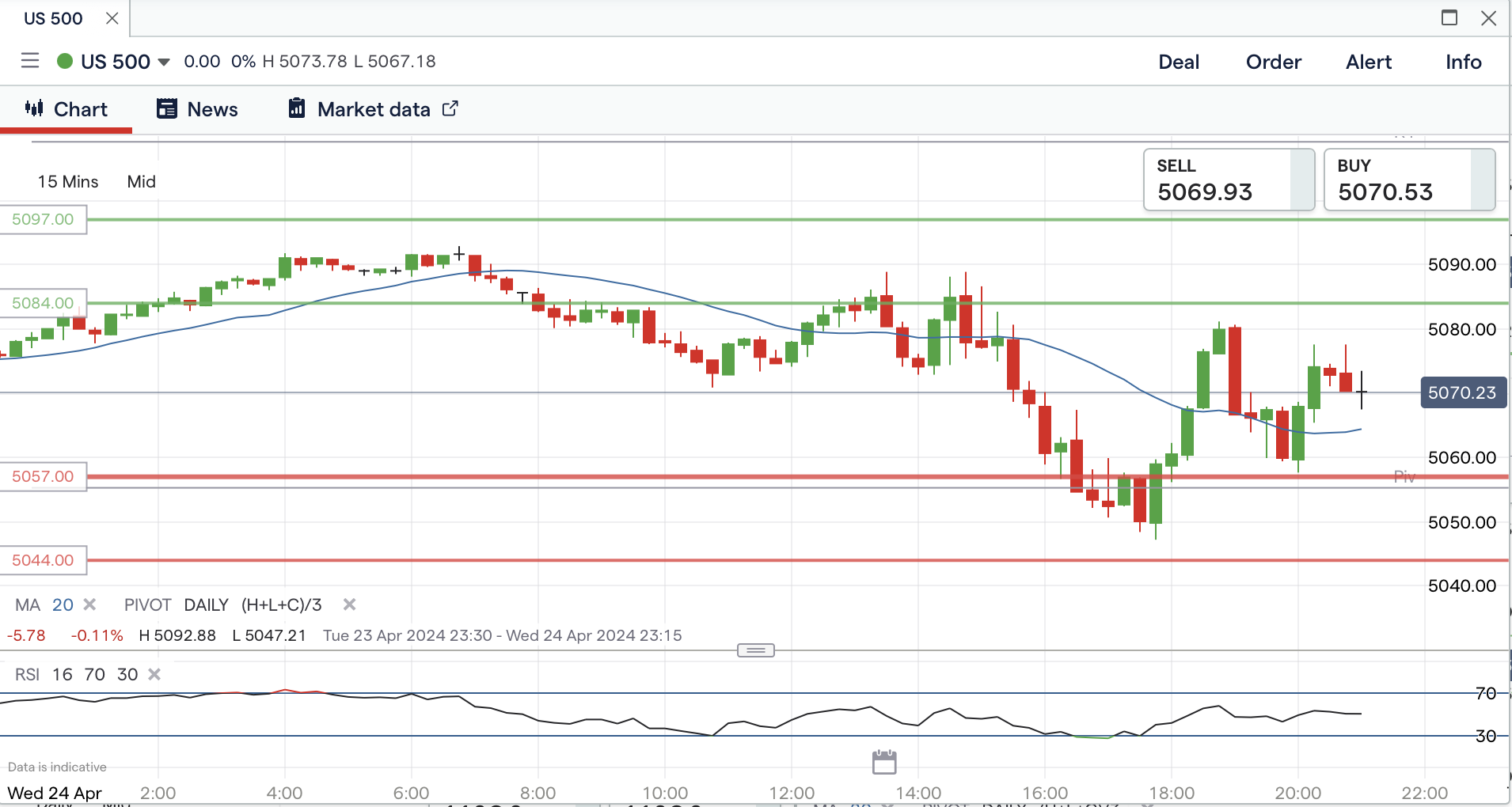Expand the US 500 market dropdown arrow
1512x807 pixels.
click(x=164, y=62)
